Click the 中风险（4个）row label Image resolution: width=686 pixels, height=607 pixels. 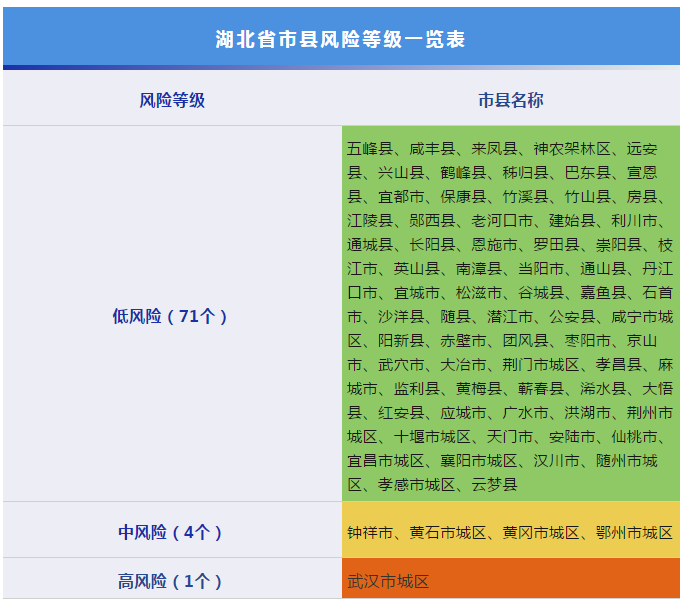tap(170, 532)
